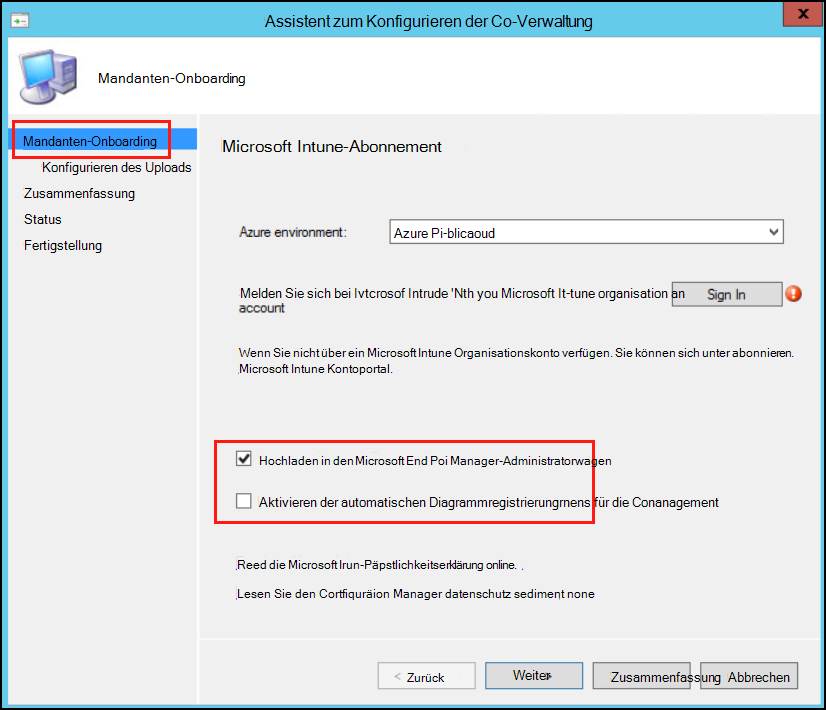Screen dimensions: 826x710
Task: Click the 'Azure environment:' label
Action: pos(293,232)
